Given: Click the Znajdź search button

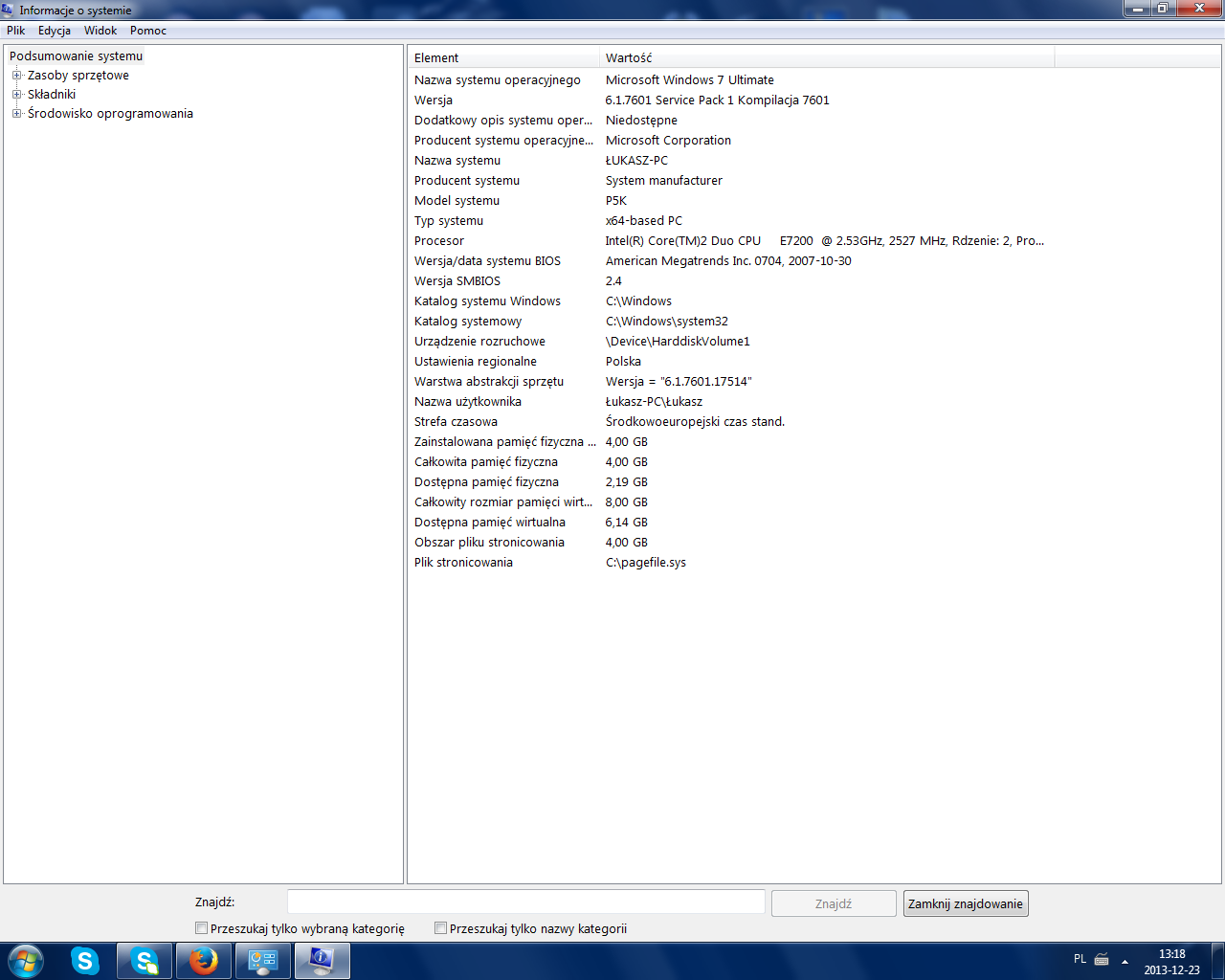Looking at the screenshot, I should 834,903.
